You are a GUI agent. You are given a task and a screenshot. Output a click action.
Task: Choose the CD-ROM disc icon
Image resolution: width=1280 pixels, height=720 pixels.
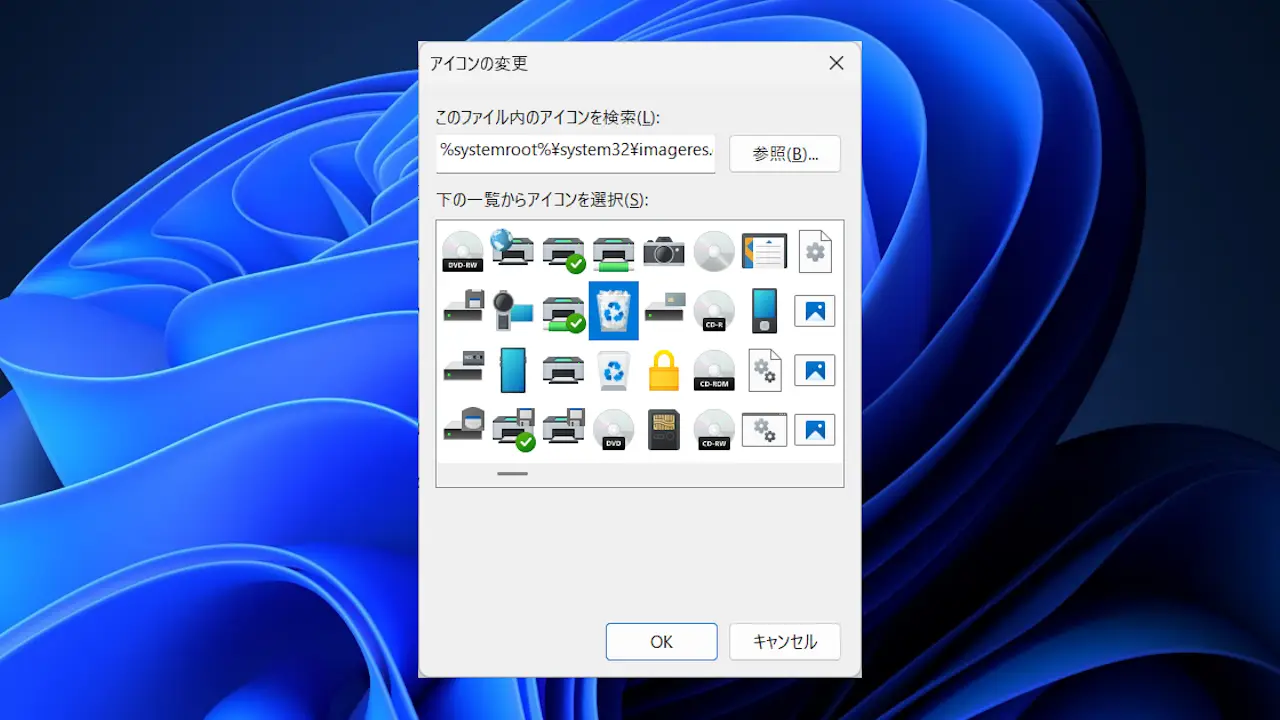click(x=714, y=371)
